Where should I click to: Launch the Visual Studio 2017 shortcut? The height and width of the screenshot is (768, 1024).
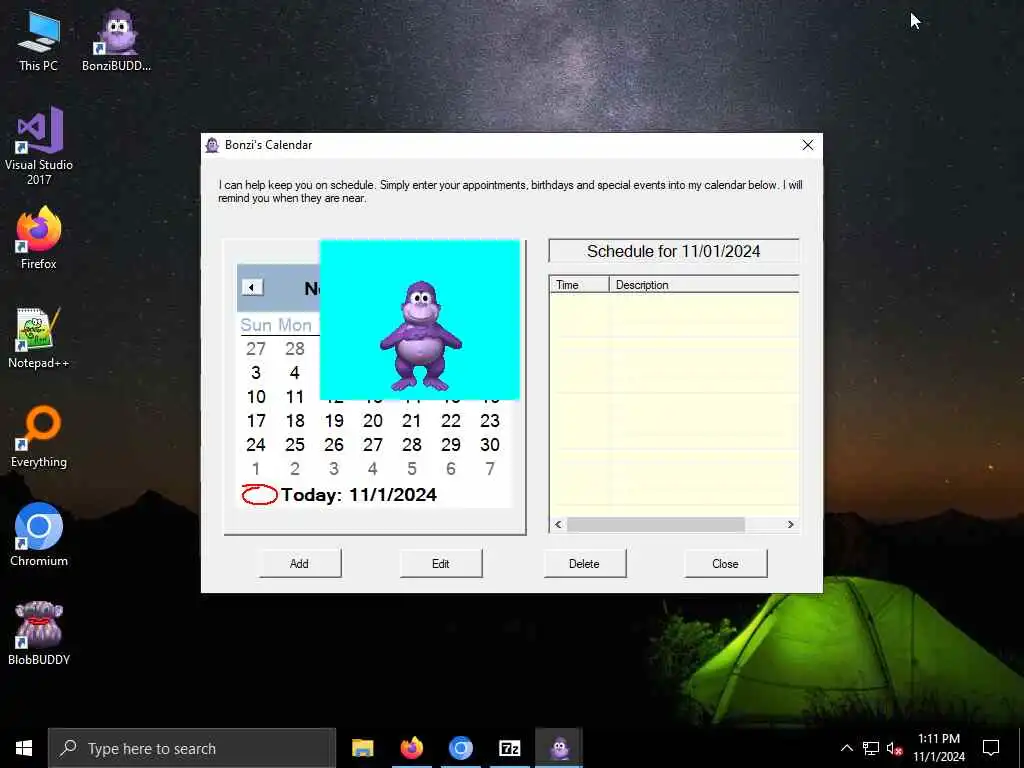click(x=39, y=146)
